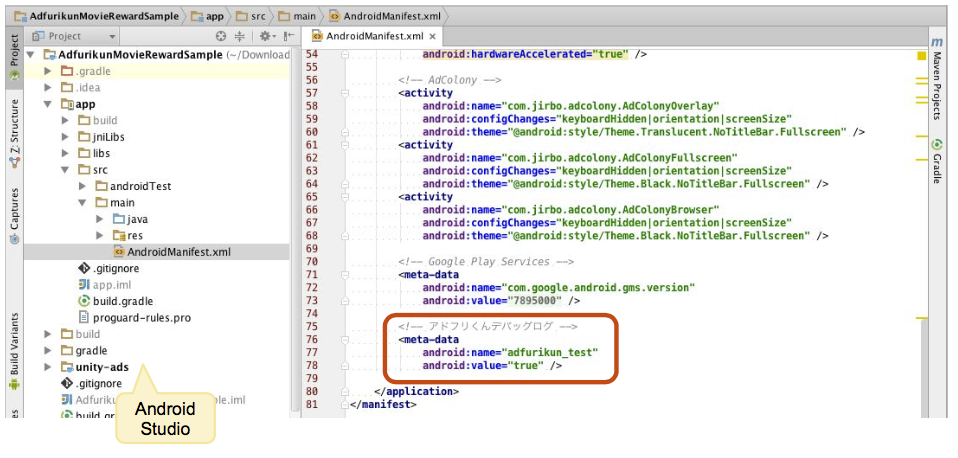Fold the meta-data block at line 76
Image resolution: width=958 pixels, height=458 pixels.
[345, 340]
